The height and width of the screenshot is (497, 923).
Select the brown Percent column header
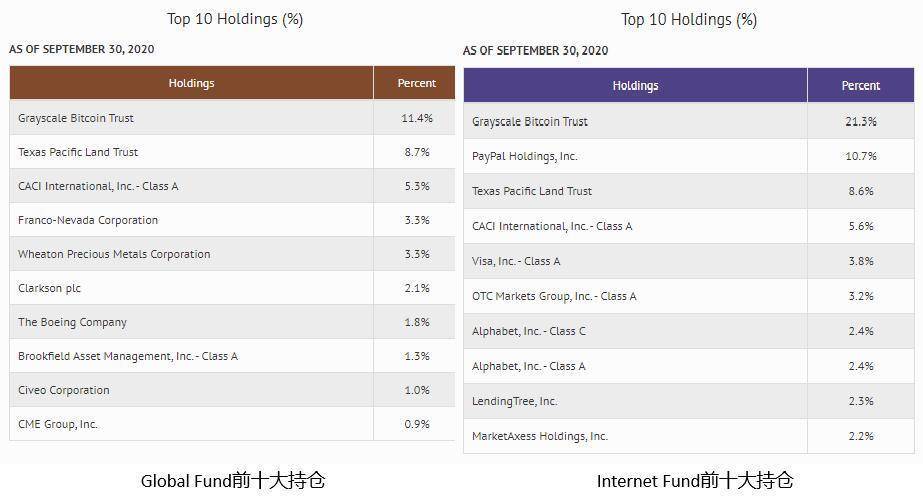416,83
